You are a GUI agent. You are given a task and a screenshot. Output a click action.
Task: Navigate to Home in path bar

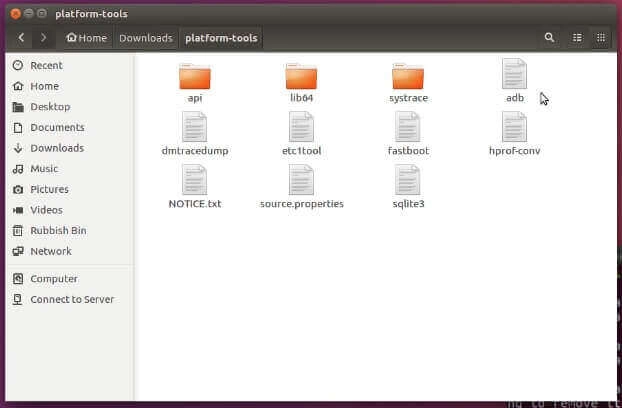point(86,38)
